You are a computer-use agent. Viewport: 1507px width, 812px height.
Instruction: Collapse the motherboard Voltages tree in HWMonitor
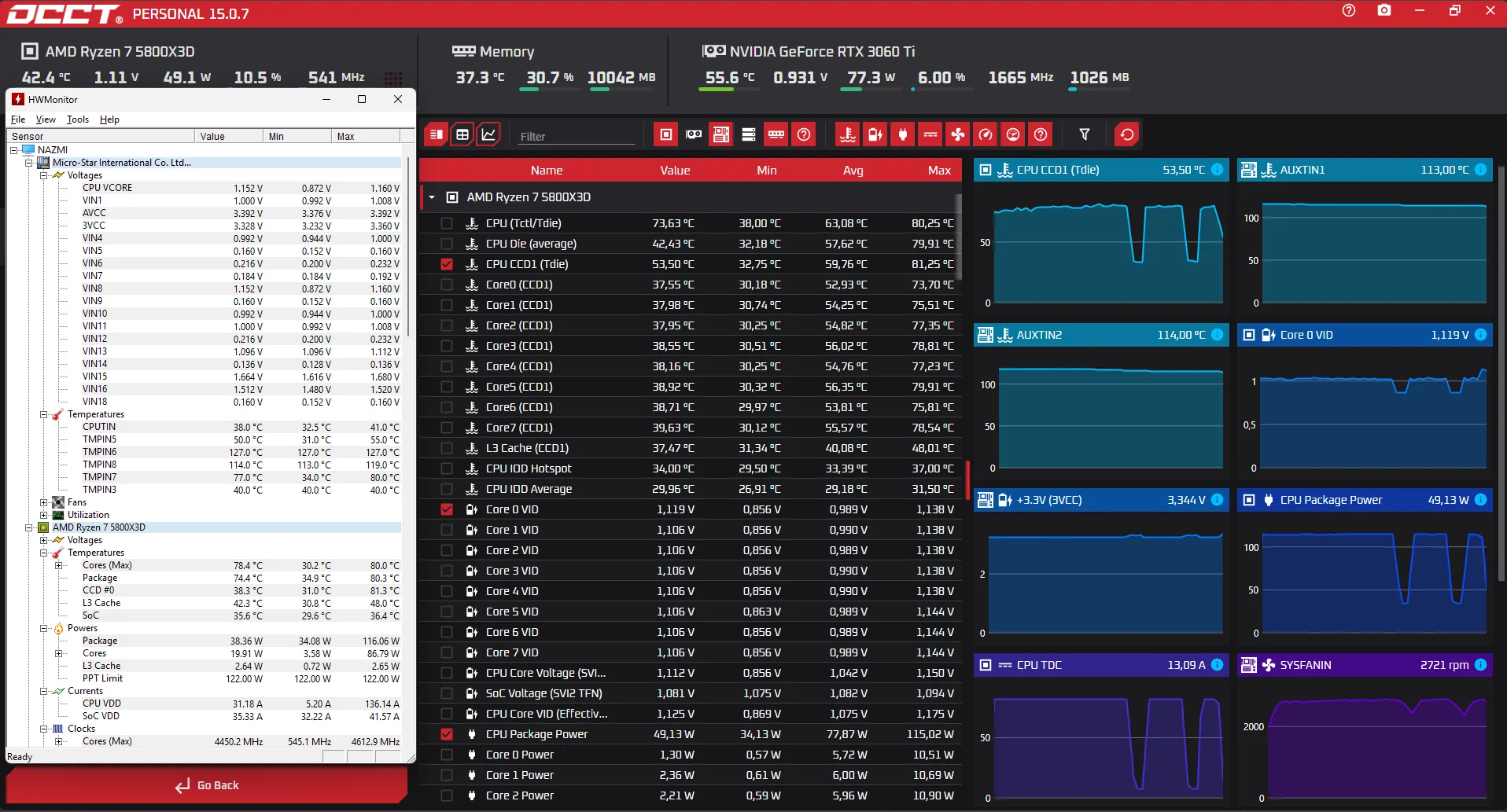click(x=44, y=175)
